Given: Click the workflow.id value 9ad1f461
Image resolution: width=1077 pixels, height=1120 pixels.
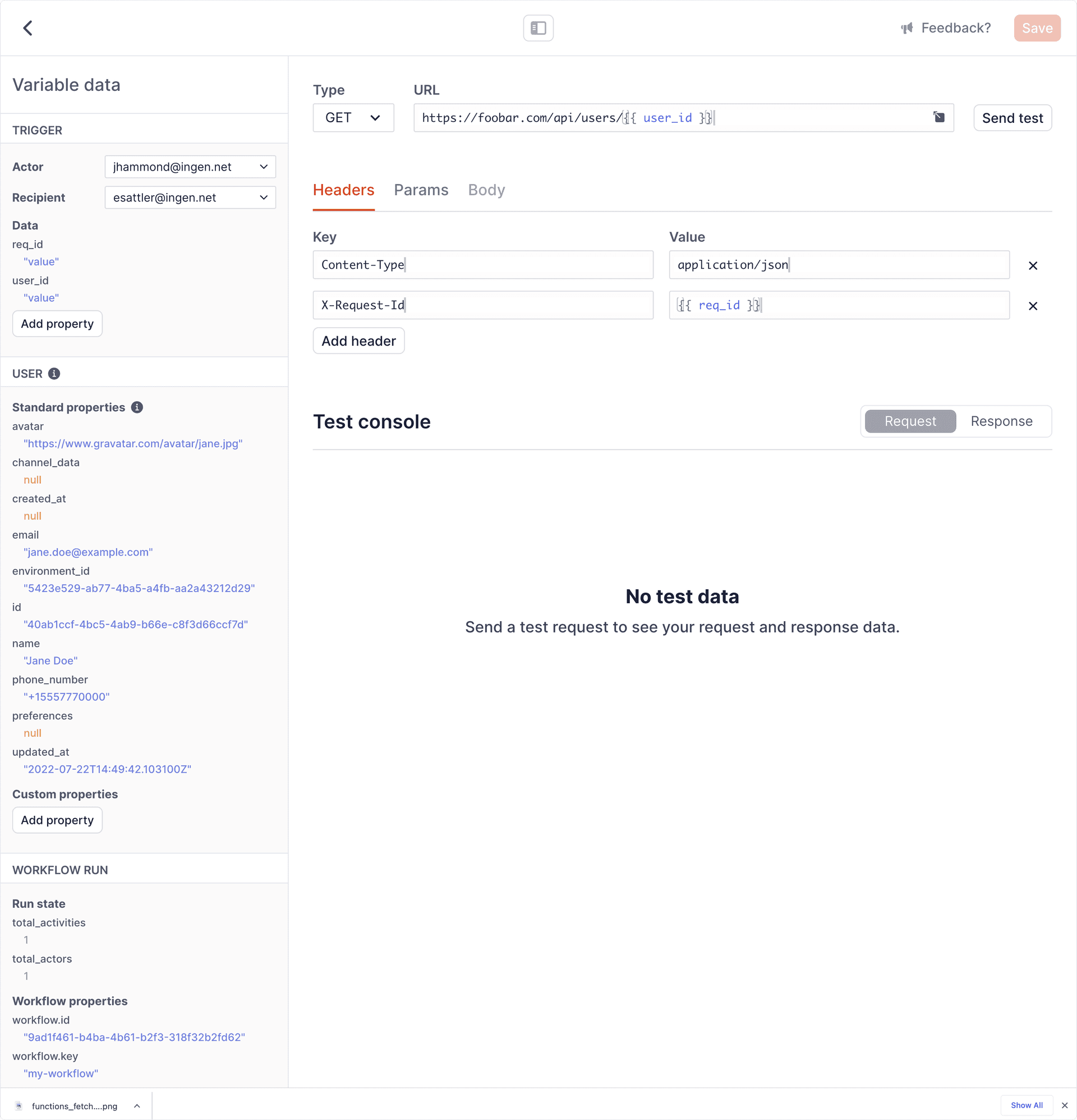Looking at the screenshot, I should tap(134, 1037).
